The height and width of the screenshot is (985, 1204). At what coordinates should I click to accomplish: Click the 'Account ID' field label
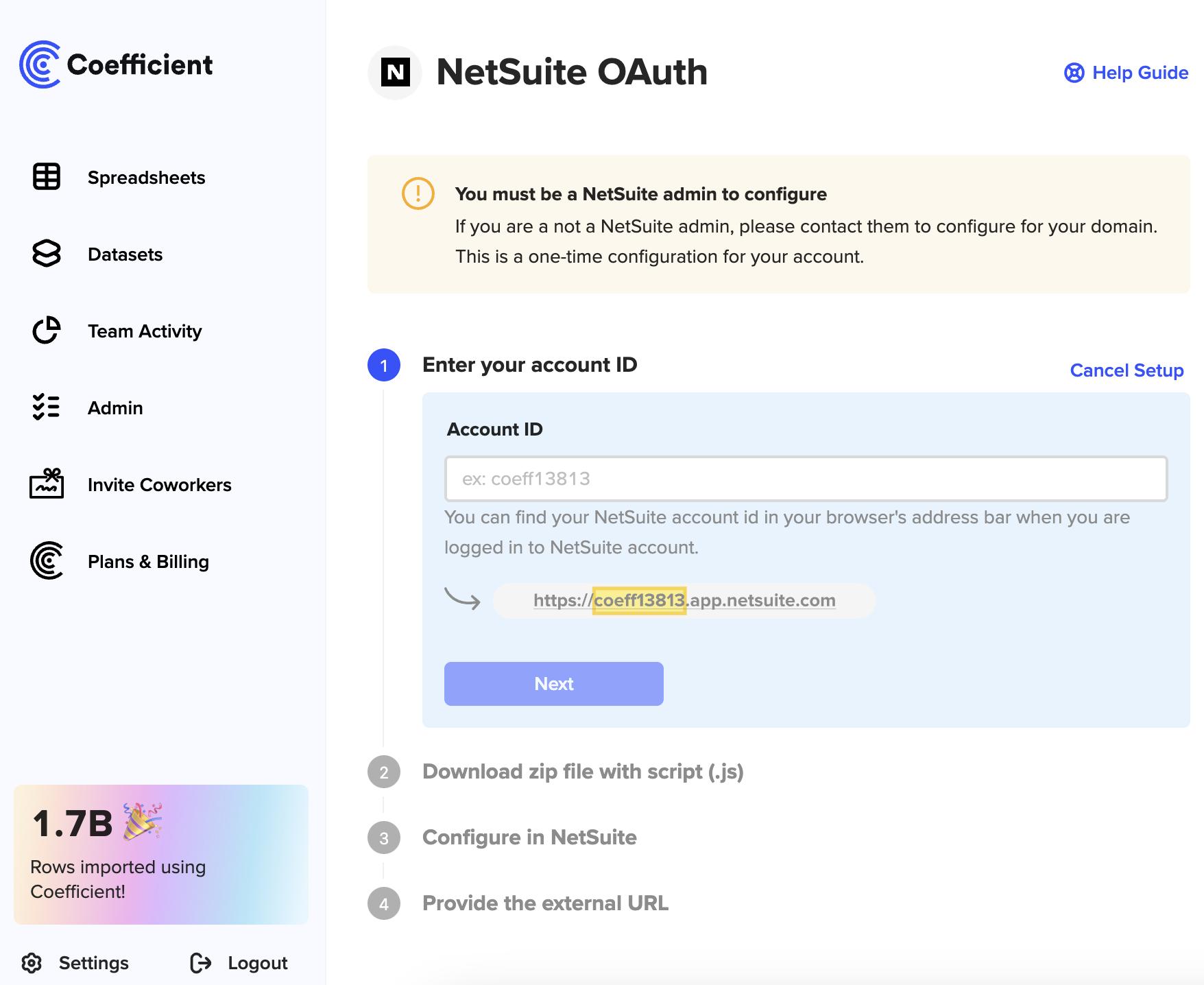(494, 429)
